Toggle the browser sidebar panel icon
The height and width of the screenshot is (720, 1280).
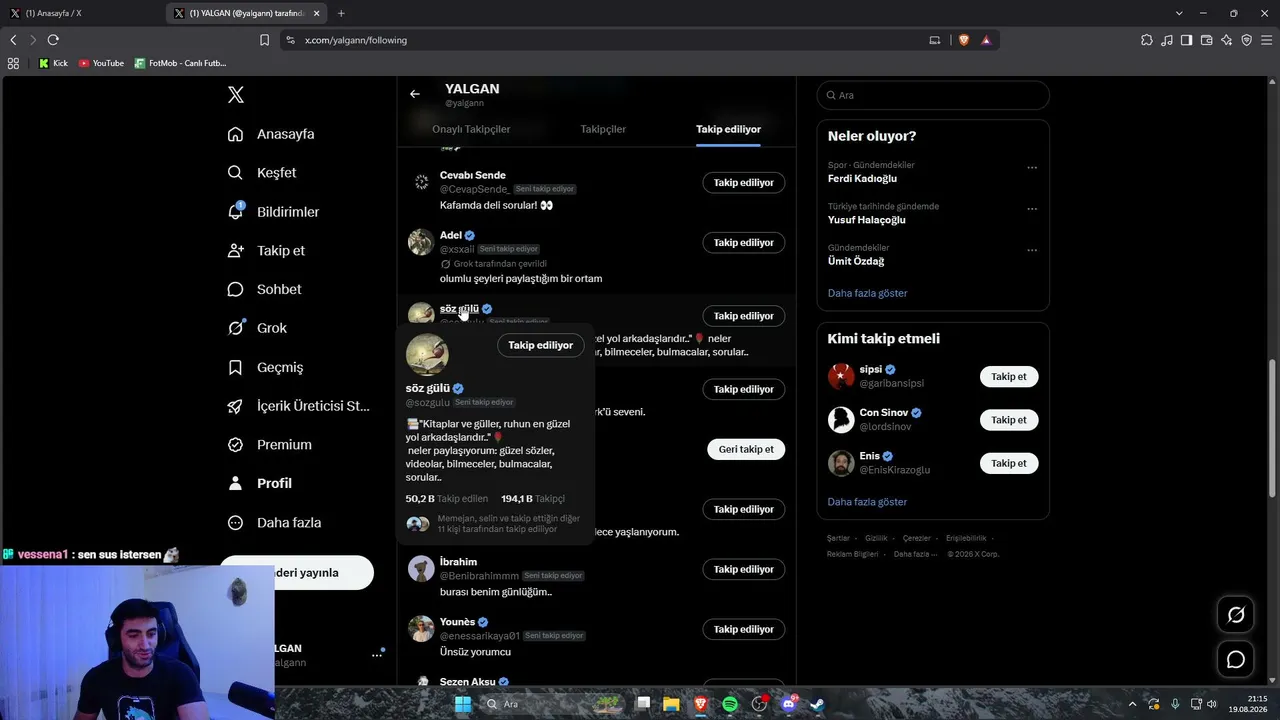pyautogui.click(x=1187, y=40)
